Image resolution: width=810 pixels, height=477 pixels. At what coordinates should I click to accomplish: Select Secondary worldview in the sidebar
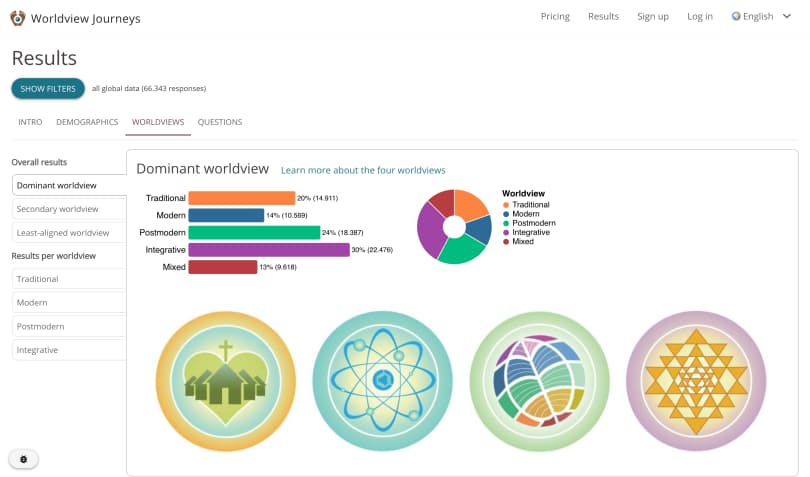(68, 209)
